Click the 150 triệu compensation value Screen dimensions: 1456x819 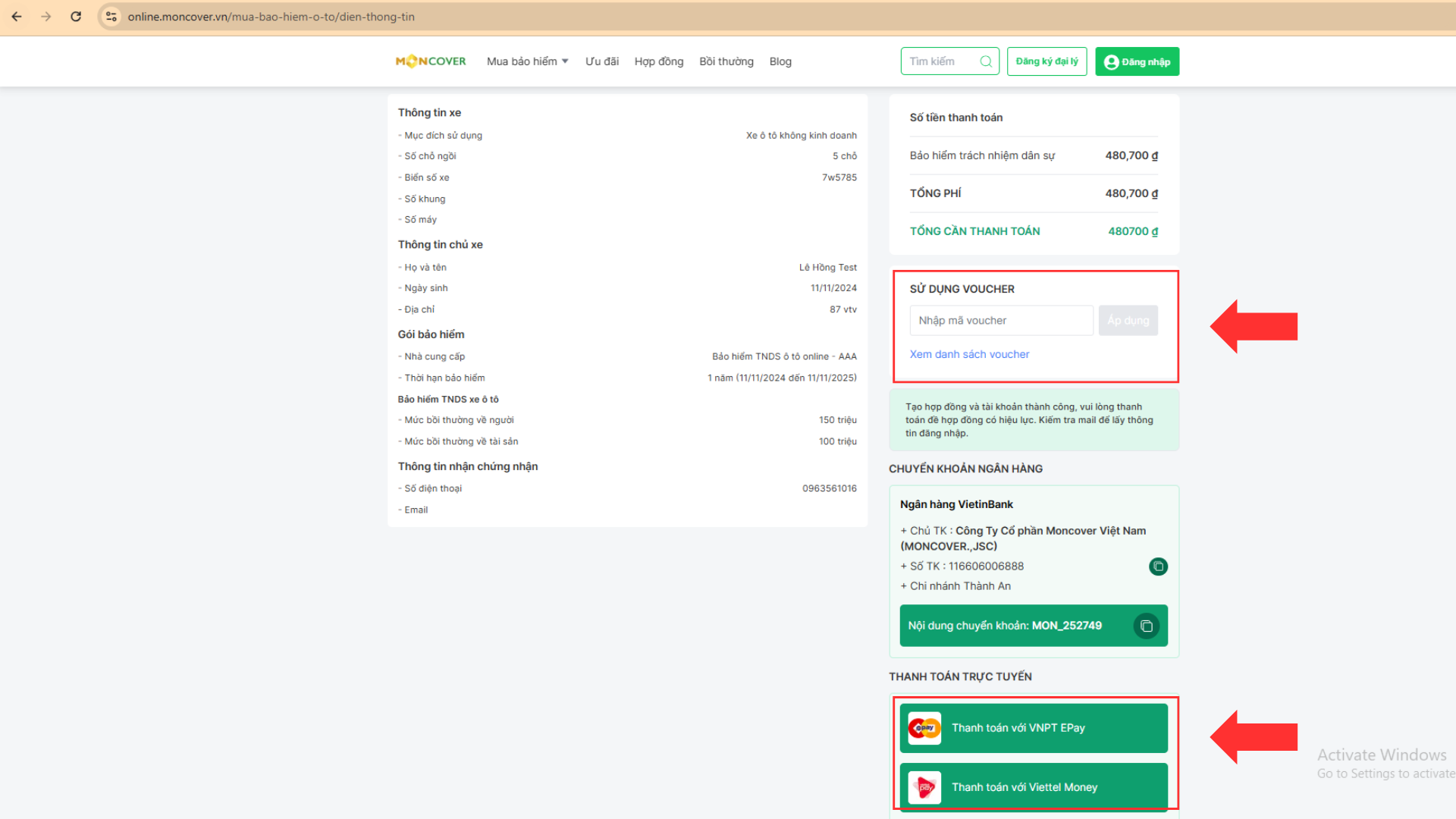tap(837, 420)
